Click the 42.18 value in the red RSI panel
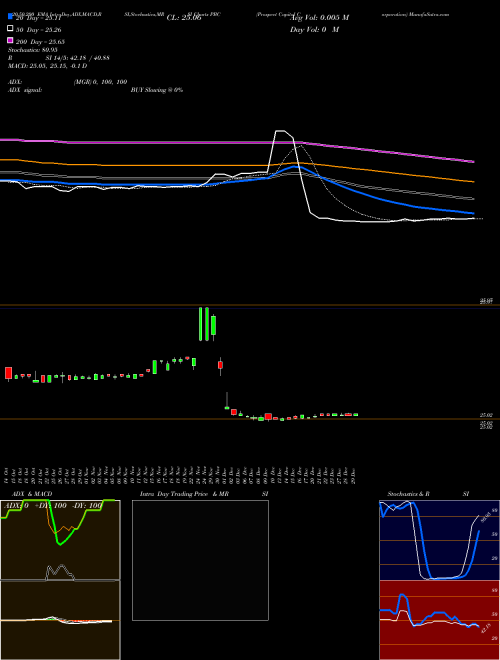500x660 pixels. click(x=484, y=628)
